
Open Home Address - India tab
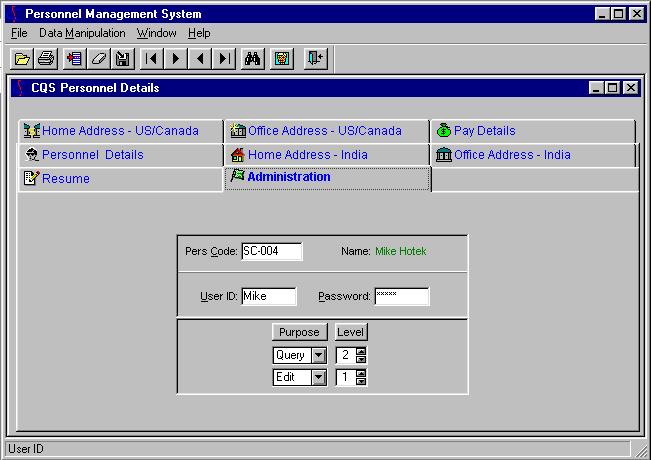[307, 155]
